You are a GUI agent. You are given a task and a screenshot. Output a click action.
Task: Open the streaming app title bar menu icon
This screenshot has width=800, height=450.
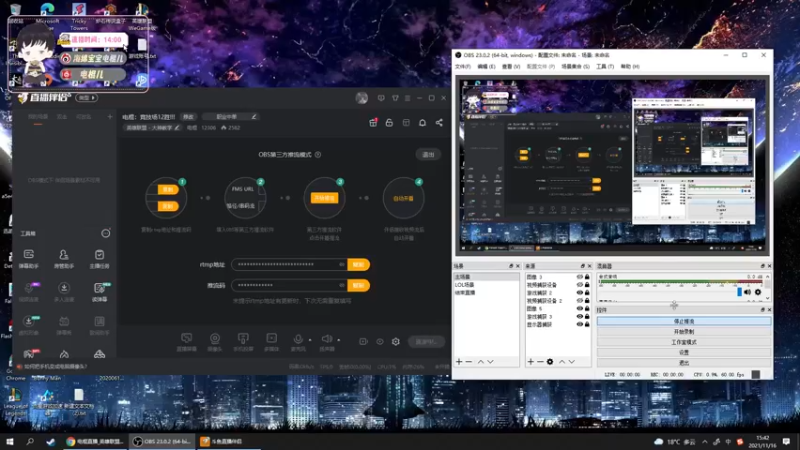[x=407, y=98]
